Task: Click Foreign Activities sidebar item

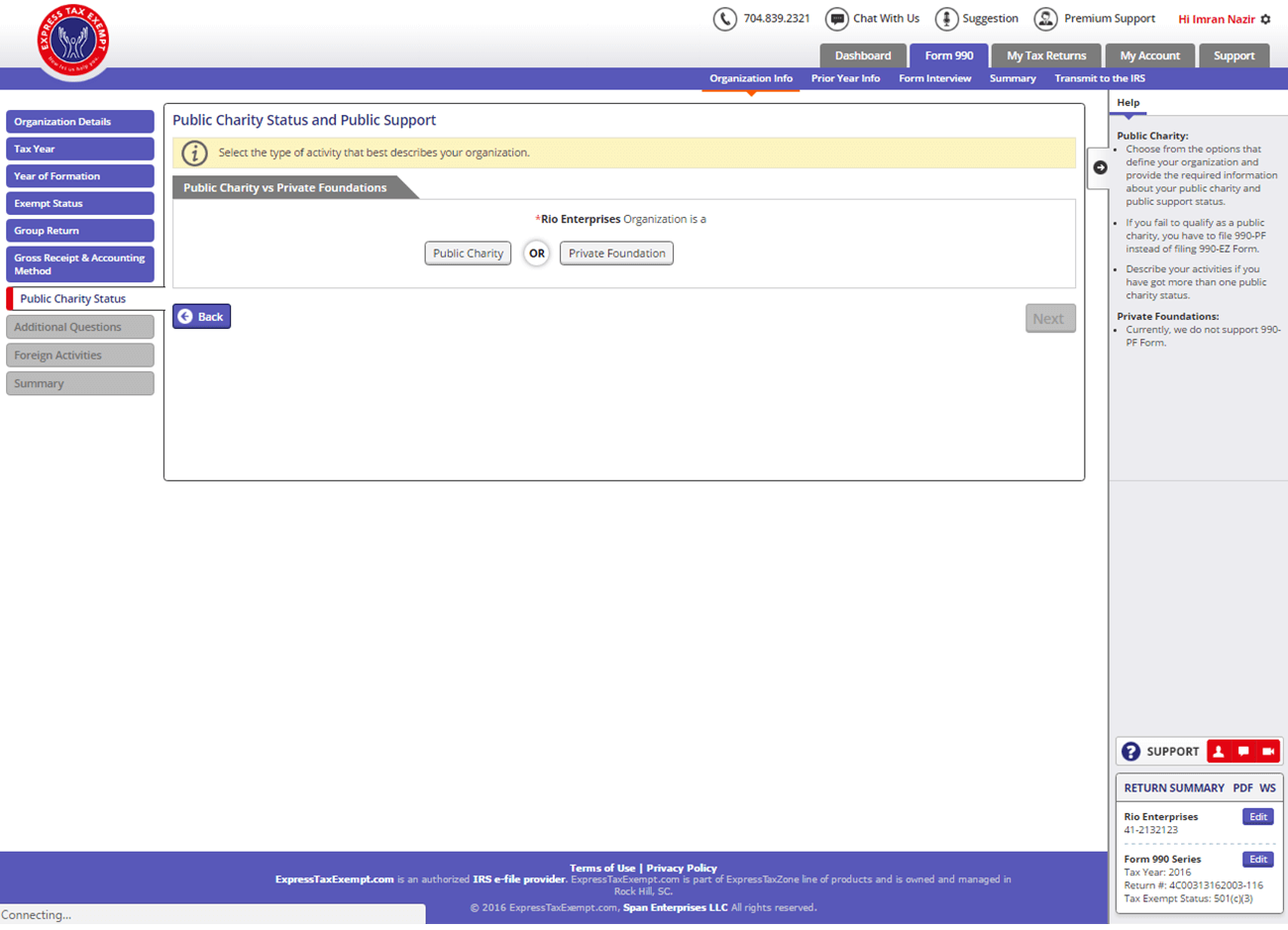Action: pyautogui.click(x=80, y=355)
